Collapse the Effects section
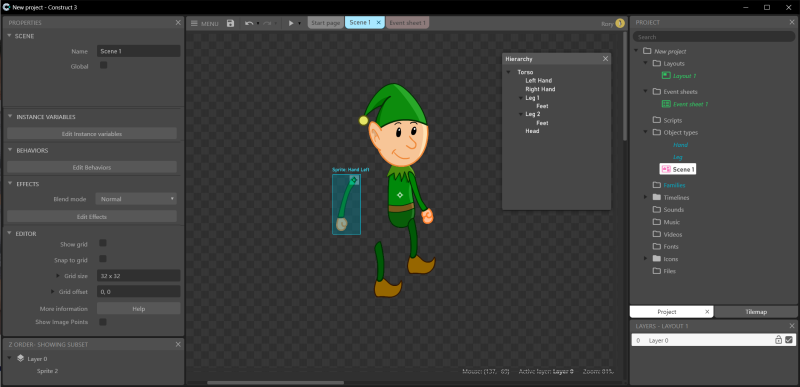 click(x=10, y=184)
